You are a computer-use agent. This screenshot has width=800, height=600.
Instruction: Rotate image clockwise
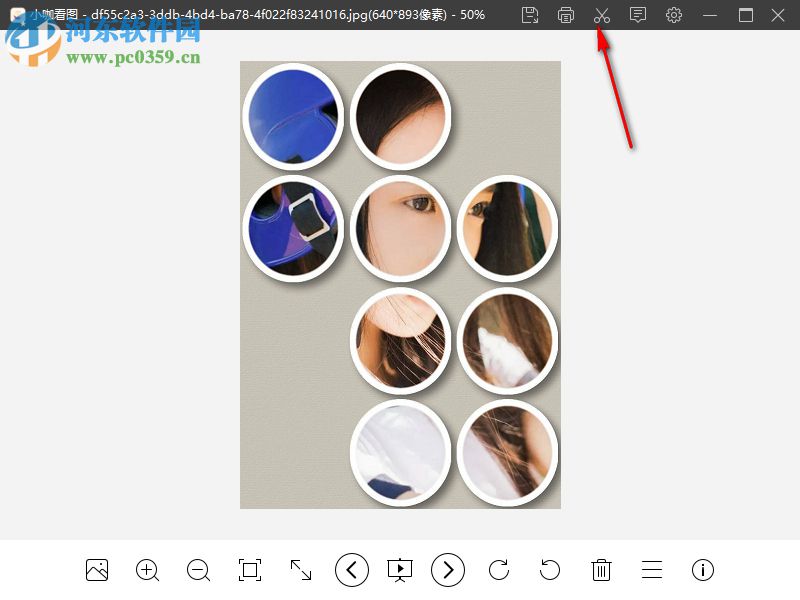[498, 570]
